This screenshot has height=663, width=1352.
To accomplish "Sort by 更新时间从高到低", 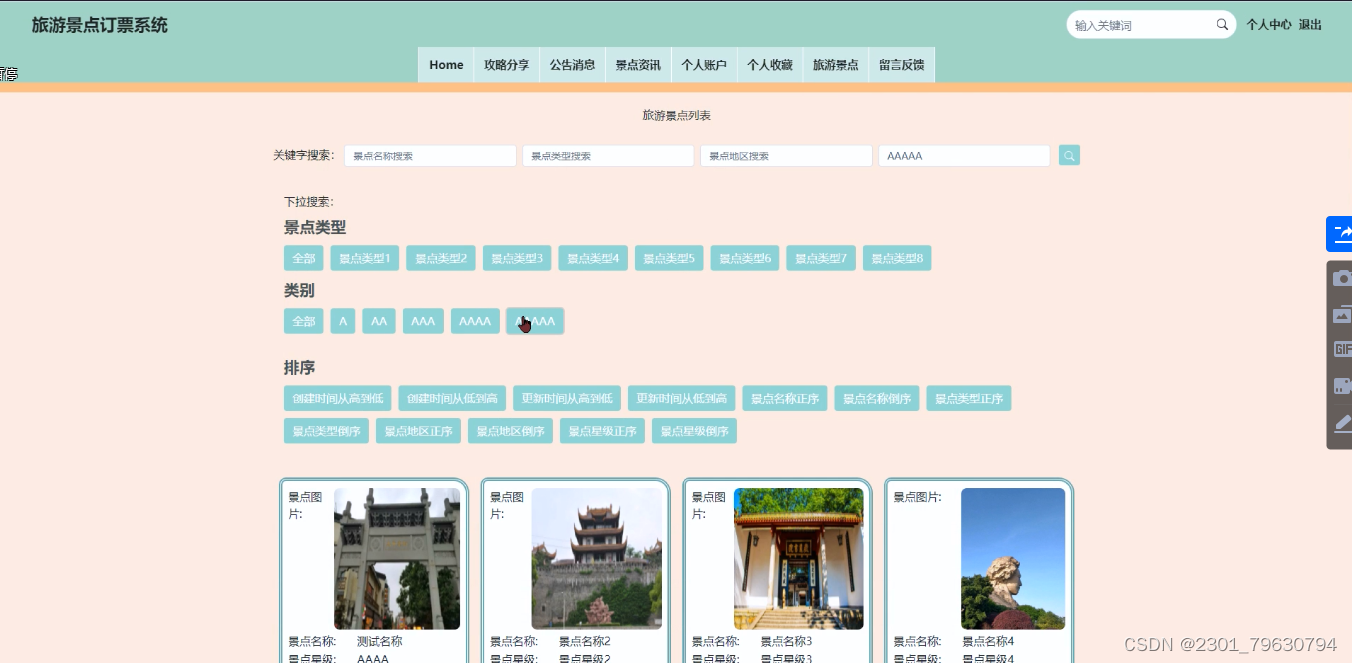I will click(x=567, y=398).
